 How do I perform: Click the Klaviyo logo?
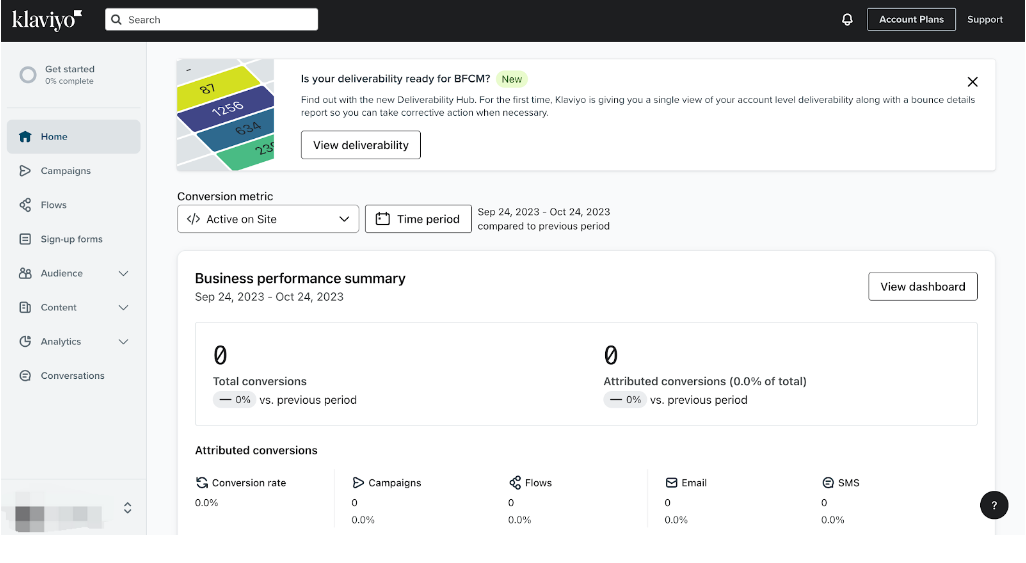[x=47, y=20]
